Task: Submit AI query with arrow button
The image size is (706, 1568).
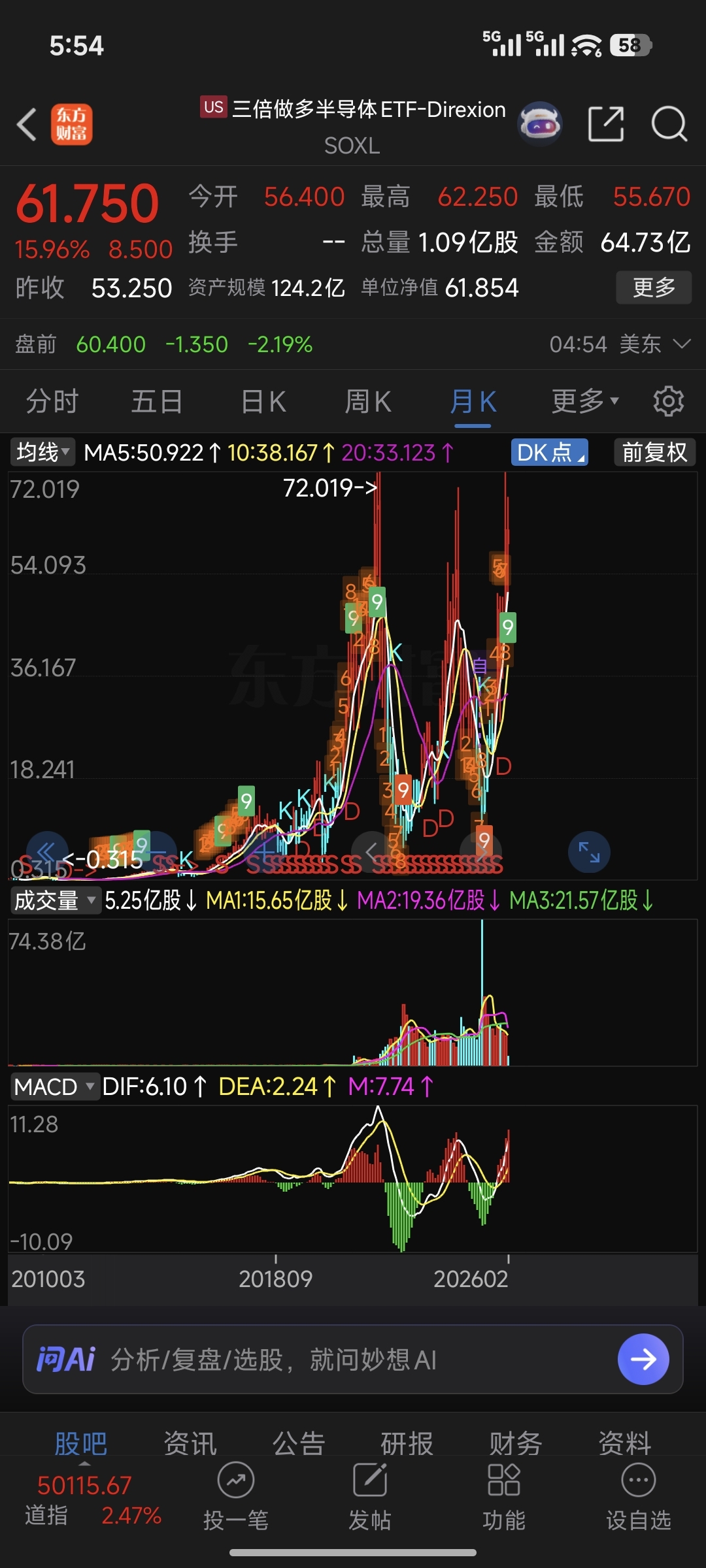Action: pyautogui.click(x=643, y=1360)
